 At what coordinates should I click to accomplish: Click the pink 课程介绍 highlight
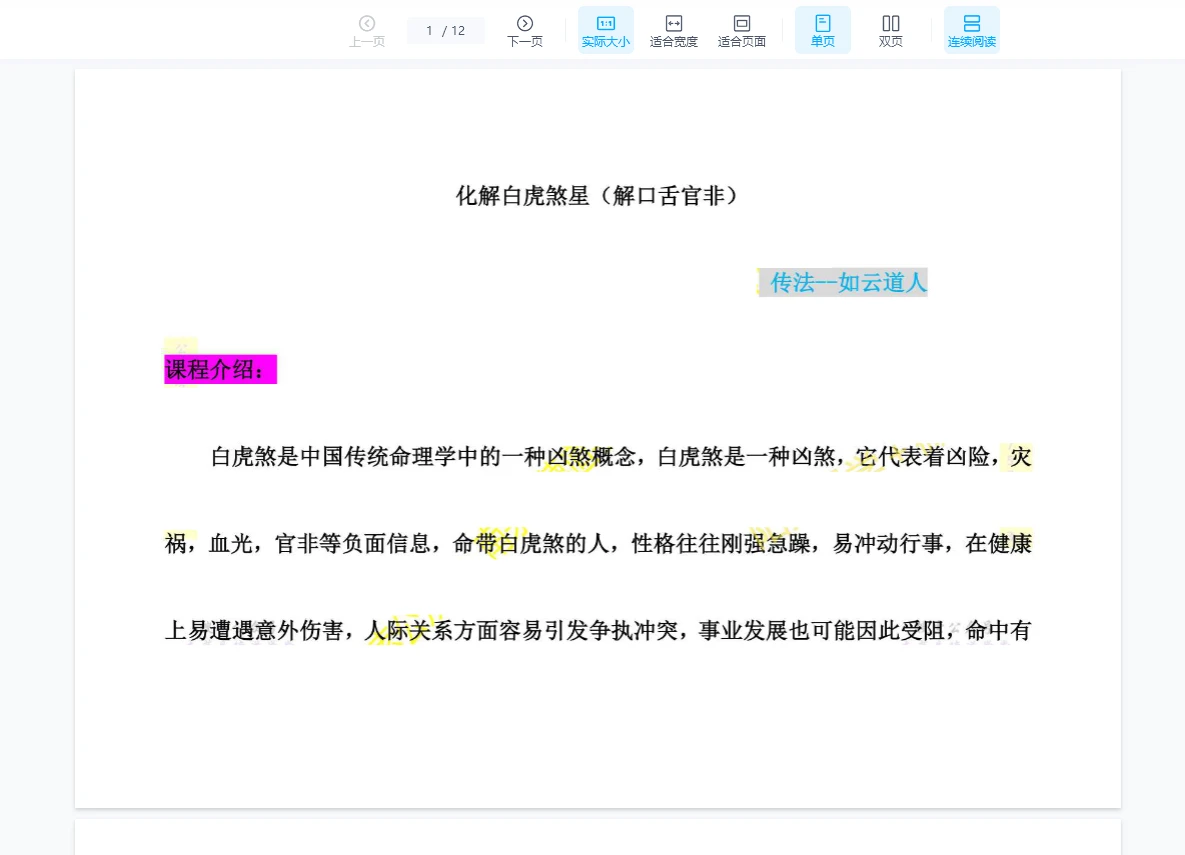tap(220, 369)
